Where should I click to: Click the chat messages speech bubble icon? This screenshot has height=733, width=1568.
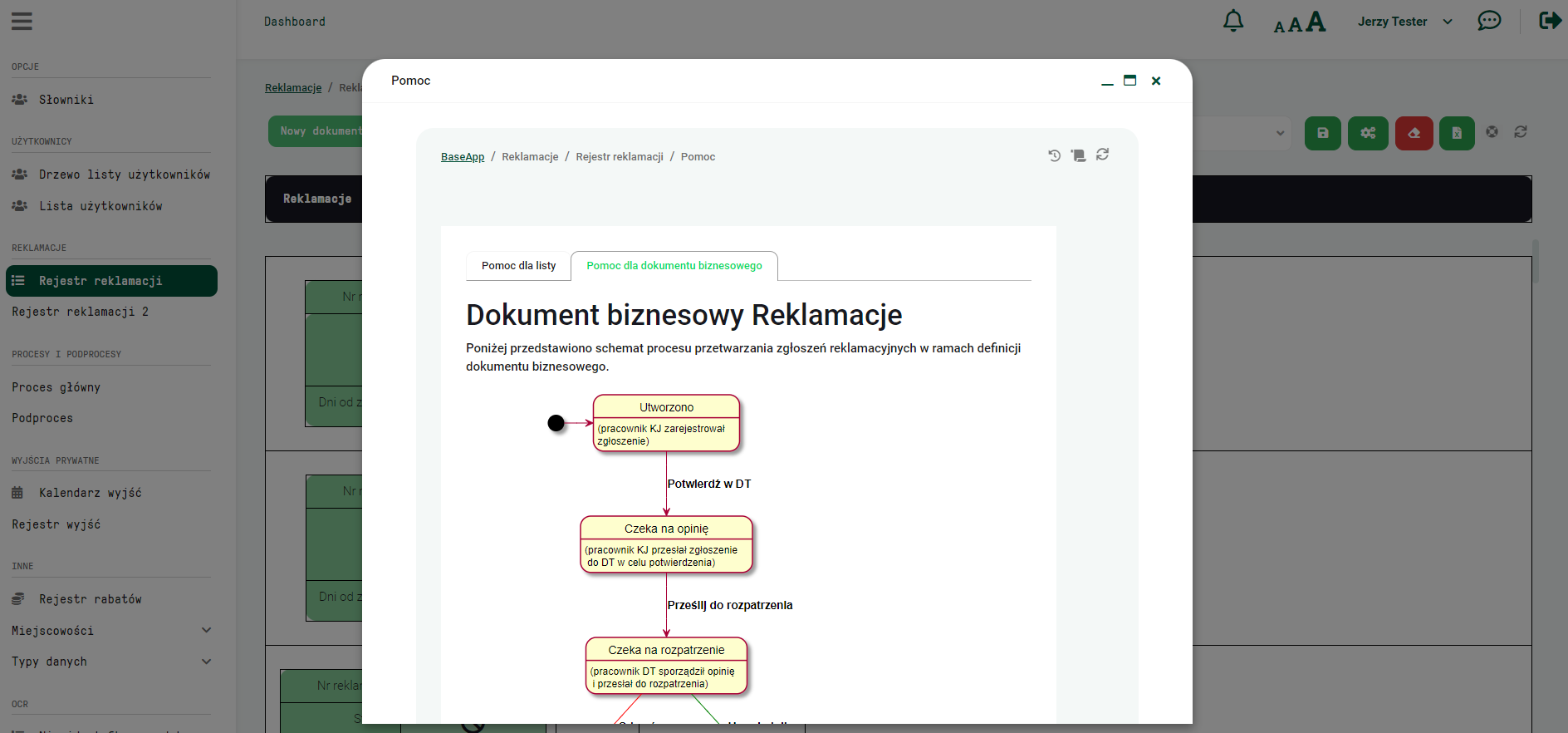point(1489,21)
